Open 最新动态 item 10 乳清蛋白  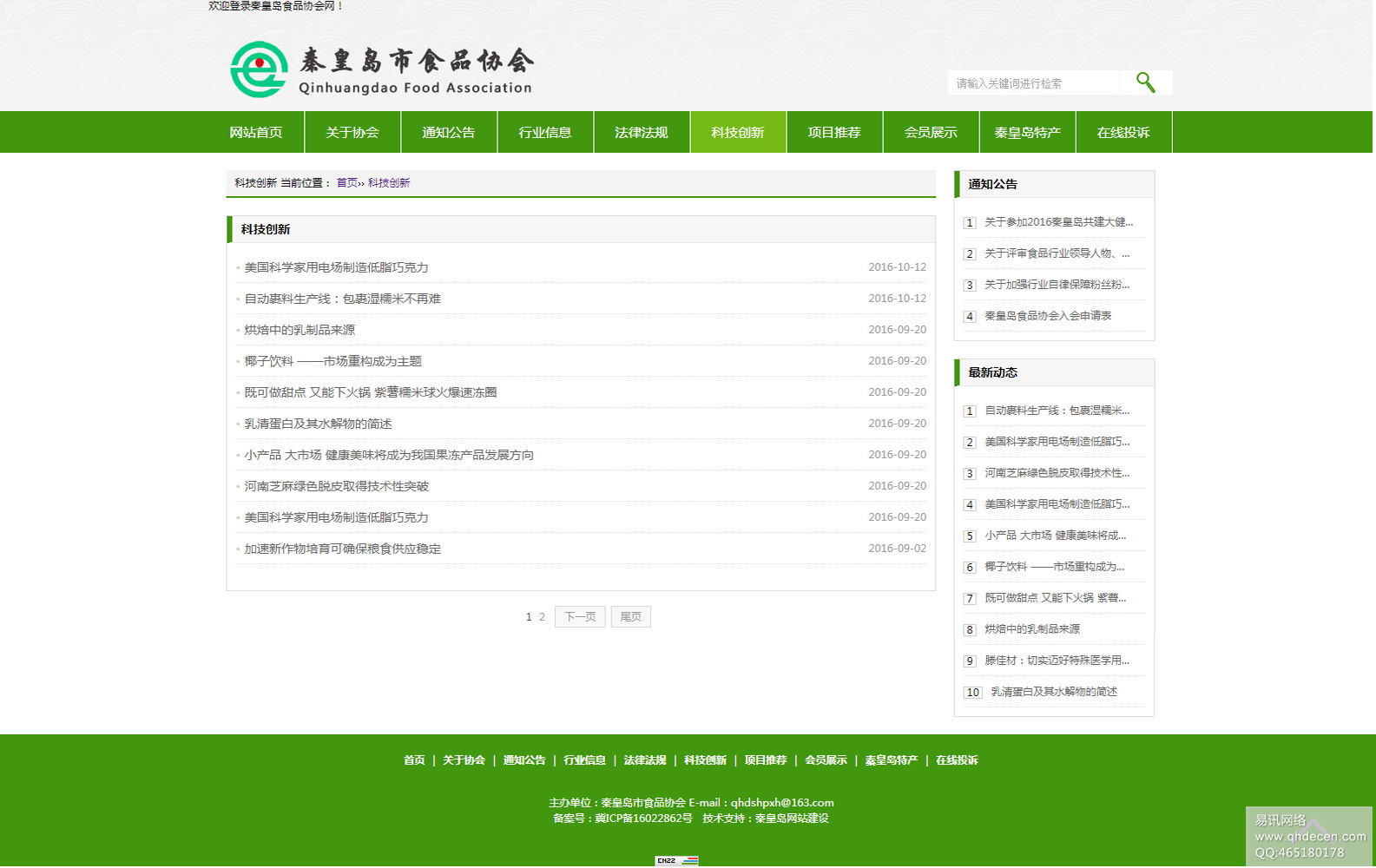pos(1054,692)
